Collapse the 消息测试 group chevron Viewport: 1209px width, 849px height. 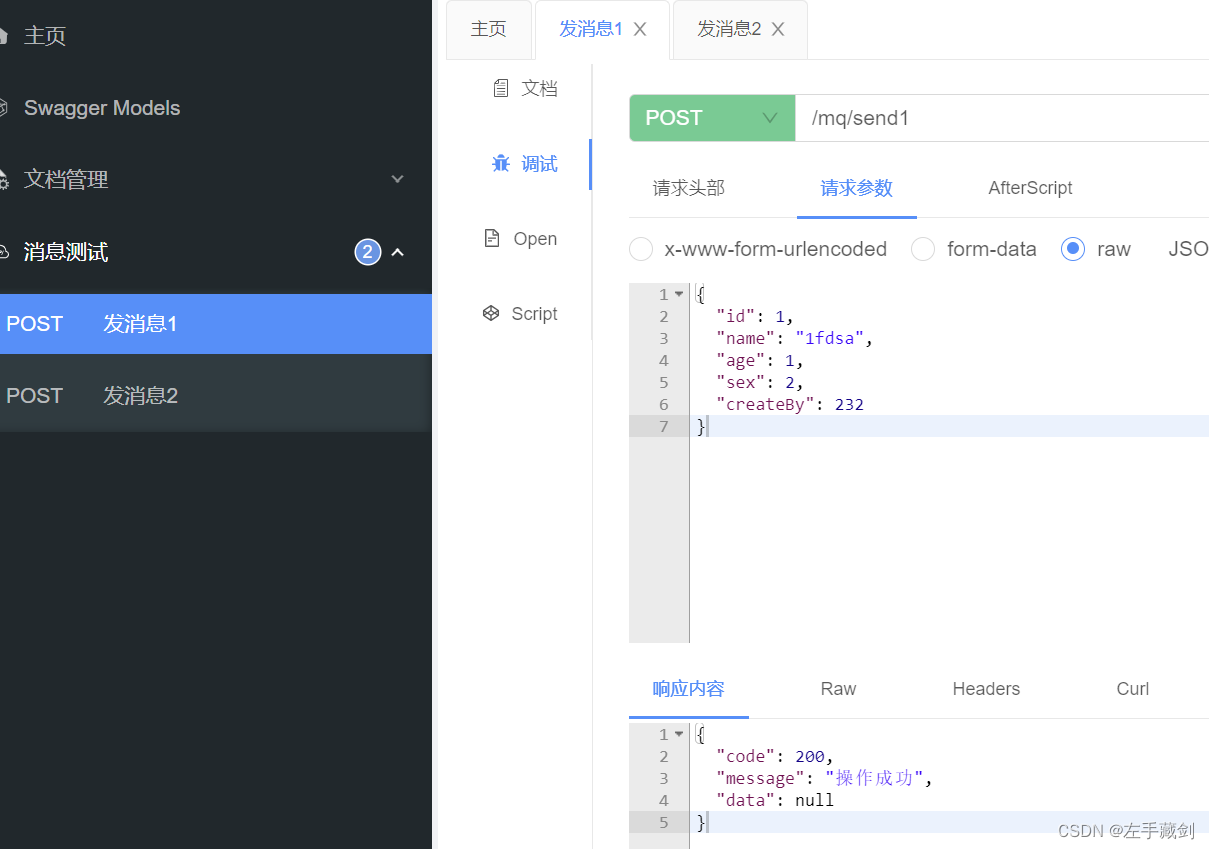pos(397,253)
